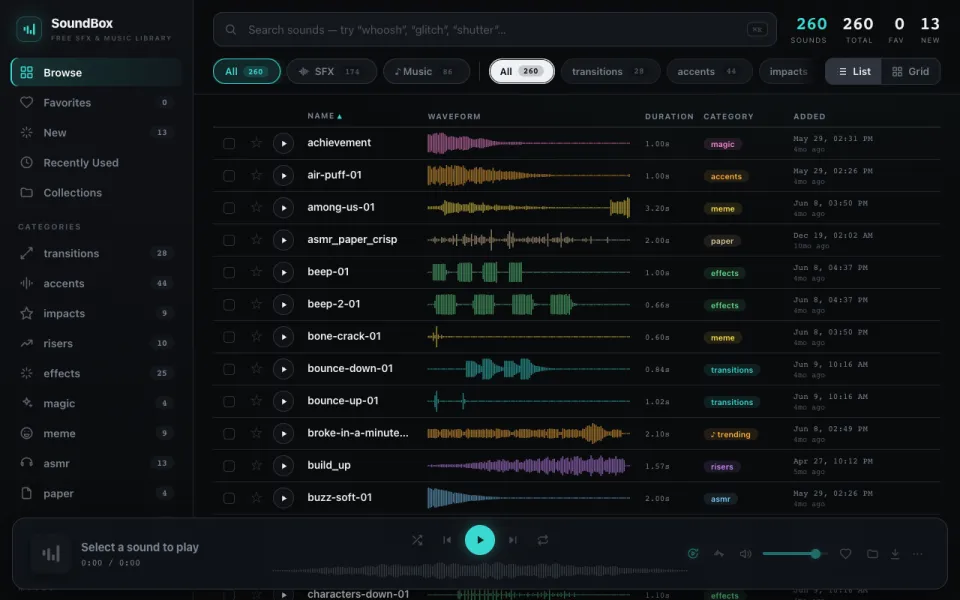Click the autoplay icon in player bar
Image resolution: width=960 pixels, height=600 pixels.
coord(693,554)
